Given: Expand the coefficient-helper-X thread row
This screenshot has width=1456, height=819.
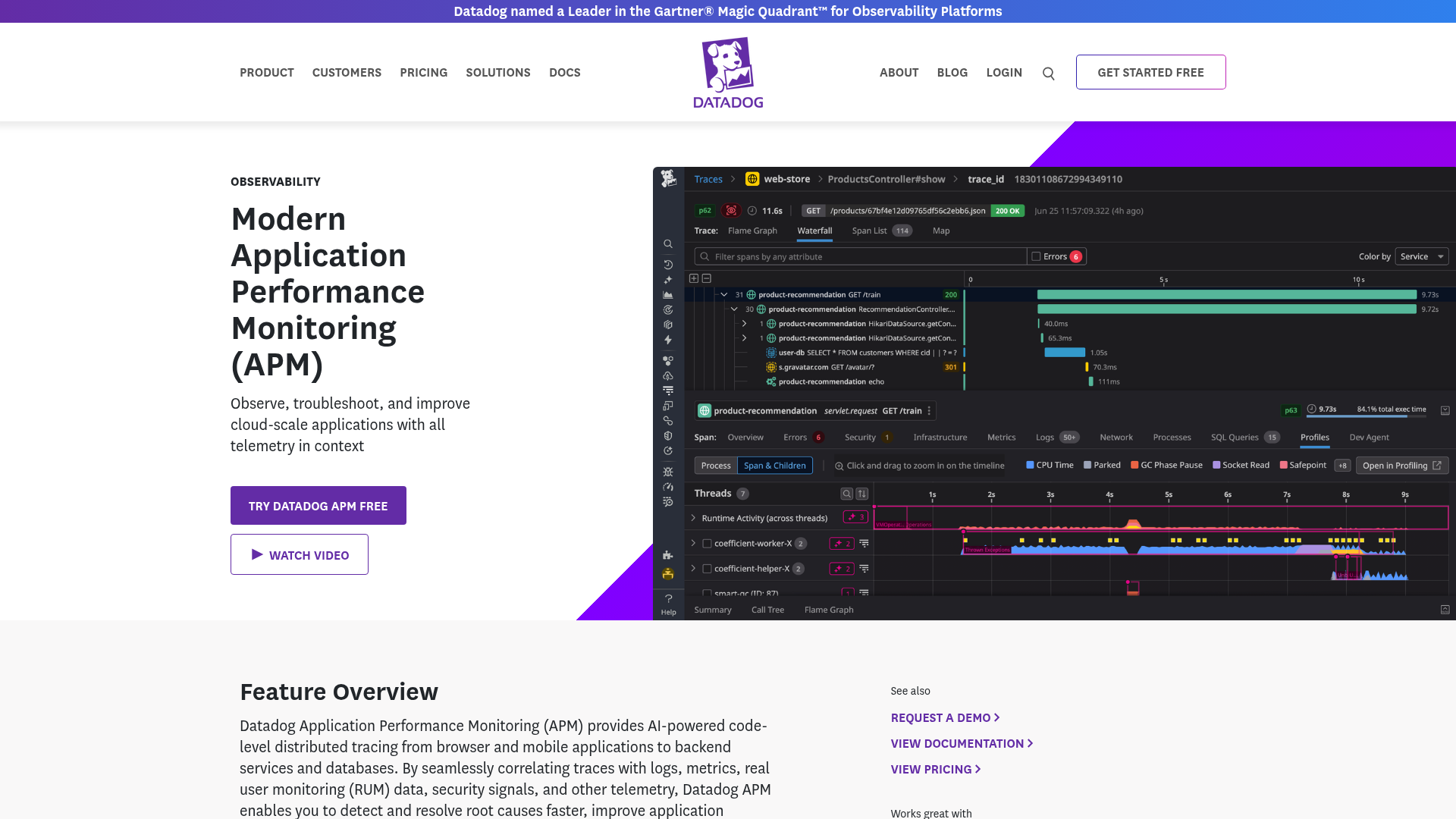Looking at the screenshot, I should pyautogui.click(x=693, y=569).
